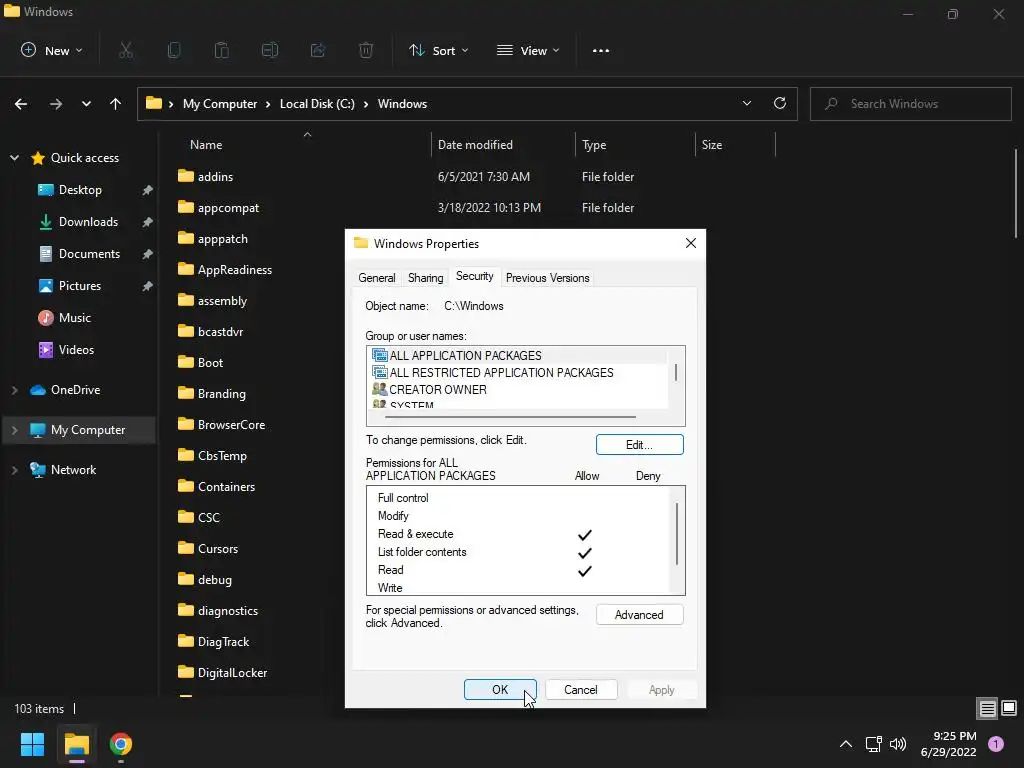Switch to large icons view in status bar

coord(1009,708)
